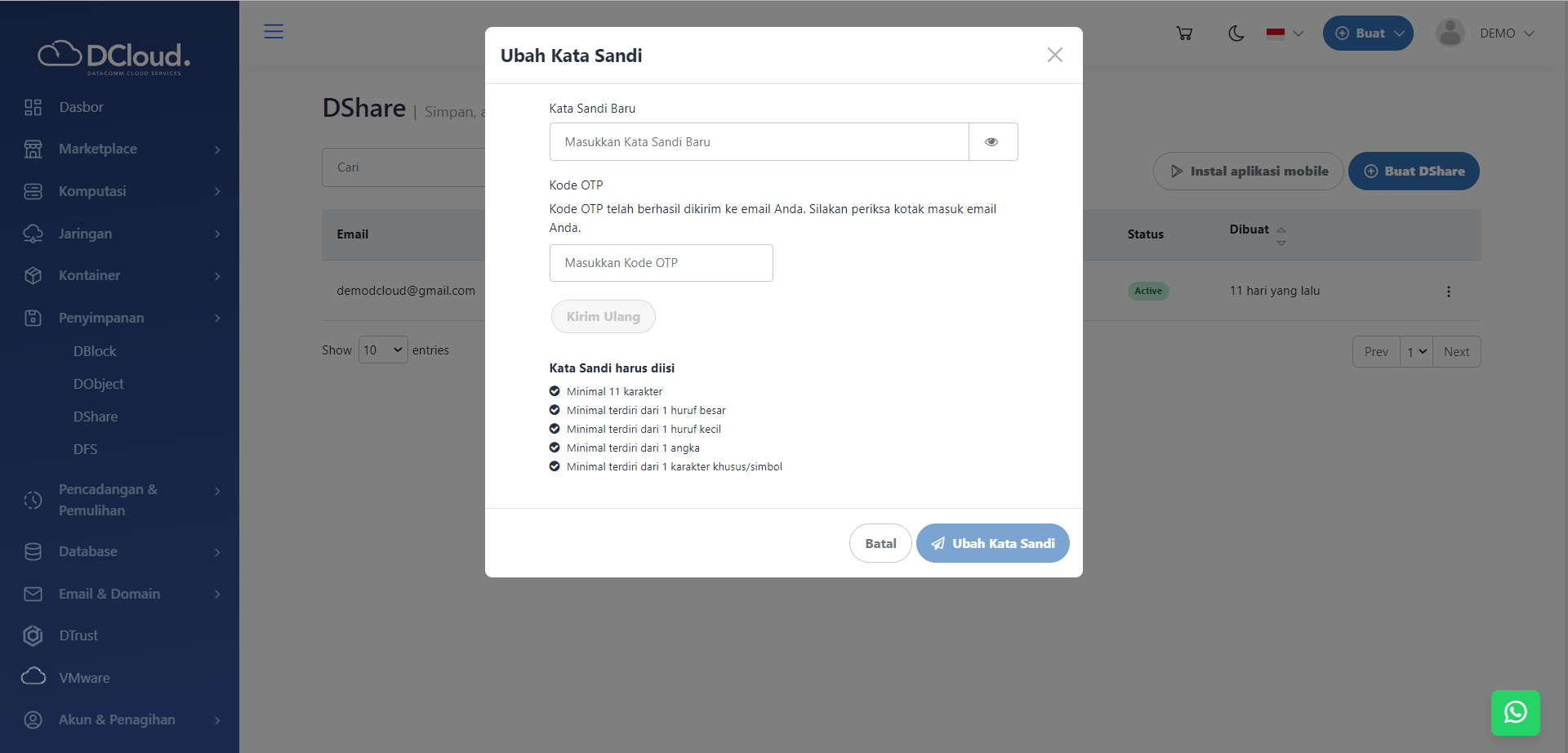Toggle password visibility with the eye icon
Image resolution: width=1568 pixels, height=753 pixels.
point(992,141)
